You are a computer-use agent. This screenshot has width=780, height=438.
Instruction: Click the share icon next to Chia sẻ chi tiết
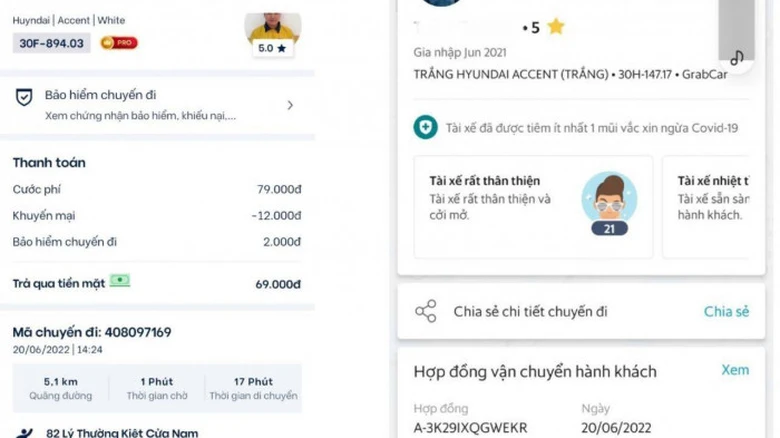426,311
